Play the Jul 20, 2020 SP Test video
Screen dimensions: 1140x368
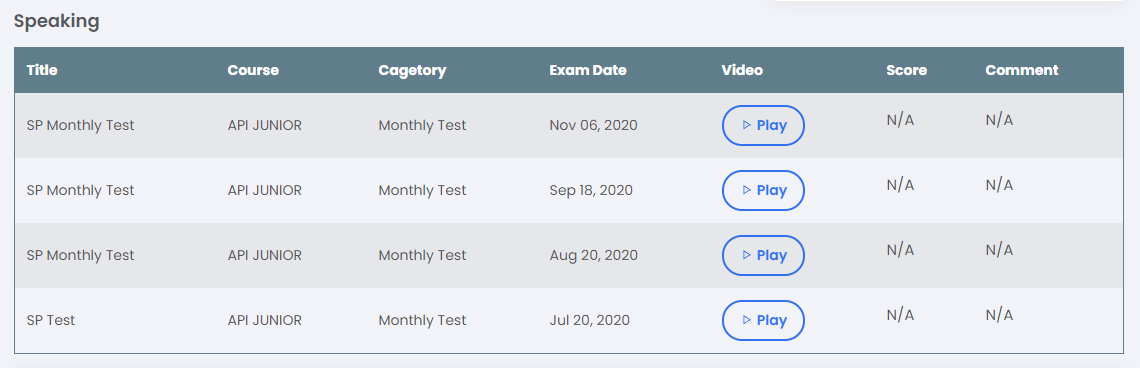tap(763, 320)
